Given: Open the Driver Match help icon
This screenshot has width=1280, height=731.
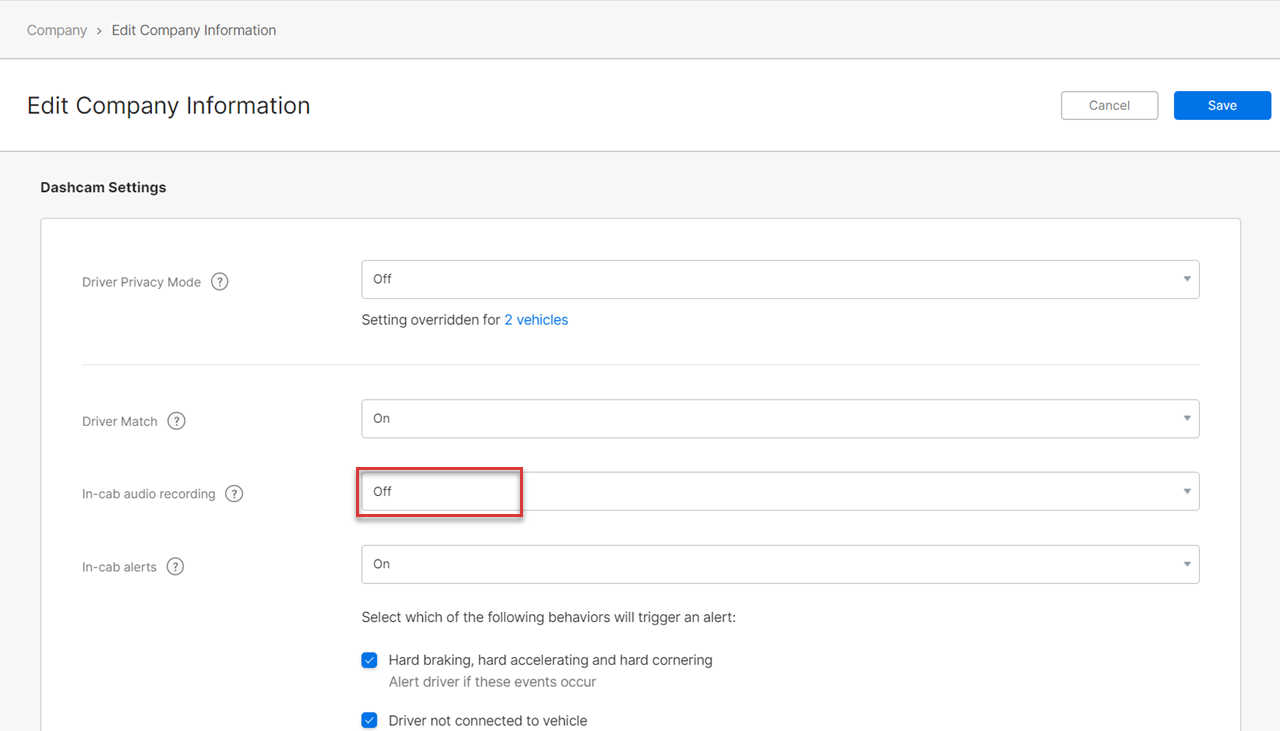Looking at the screenshot, I should click(x=176, y=421).
